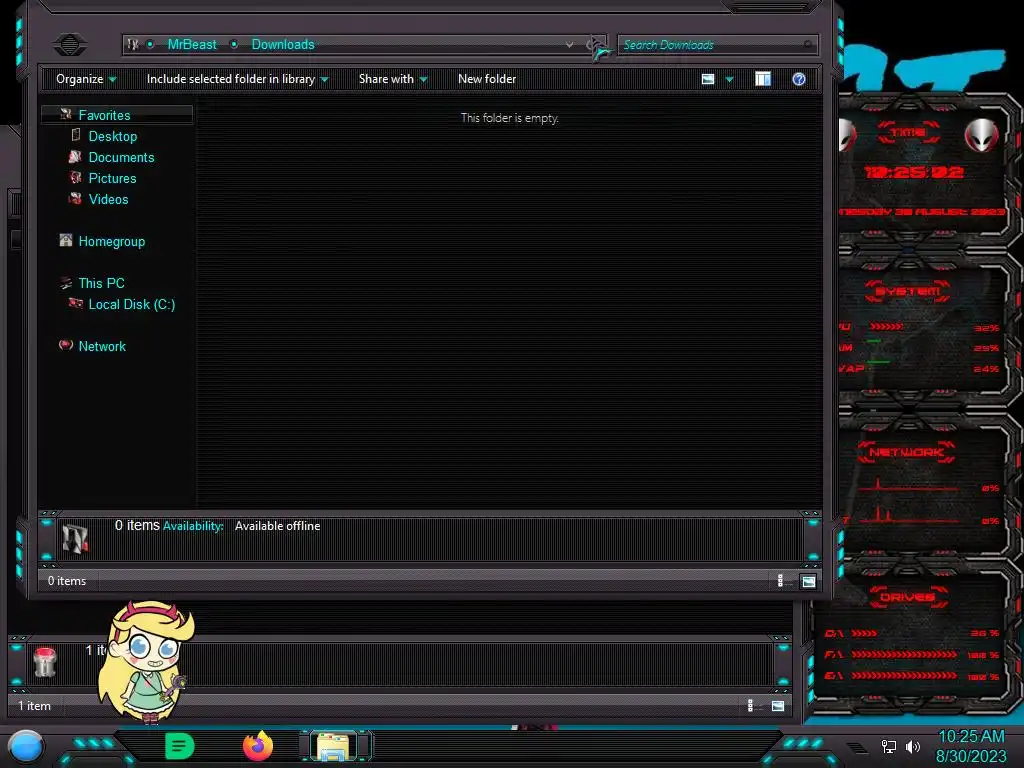Screen dimensions: 1024x768
Task: Select Network in the navigation pane
Action: point(102,346)
